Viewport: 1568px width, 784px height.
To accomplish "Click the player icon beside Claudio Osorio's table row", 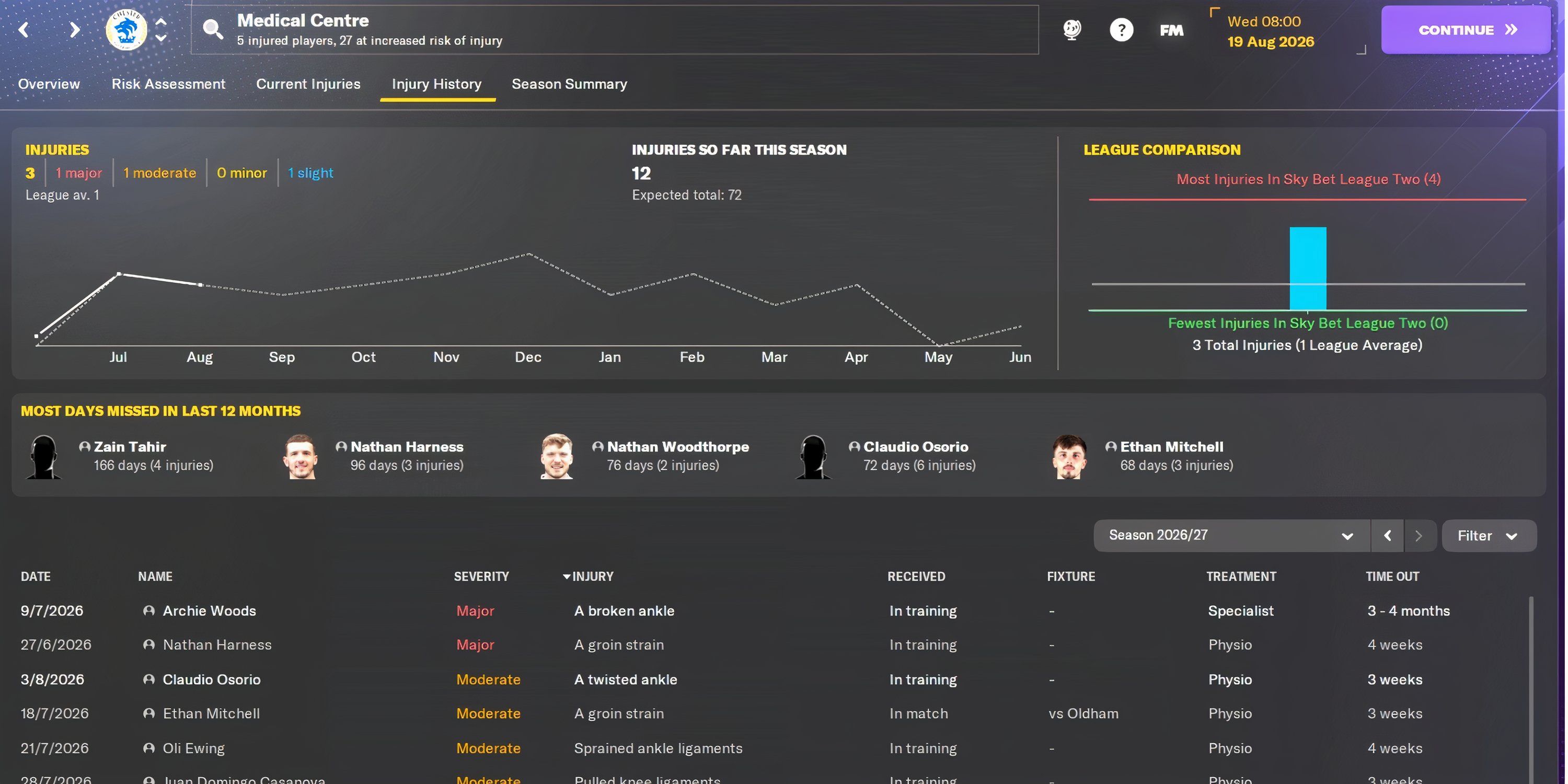I will 148,679.
